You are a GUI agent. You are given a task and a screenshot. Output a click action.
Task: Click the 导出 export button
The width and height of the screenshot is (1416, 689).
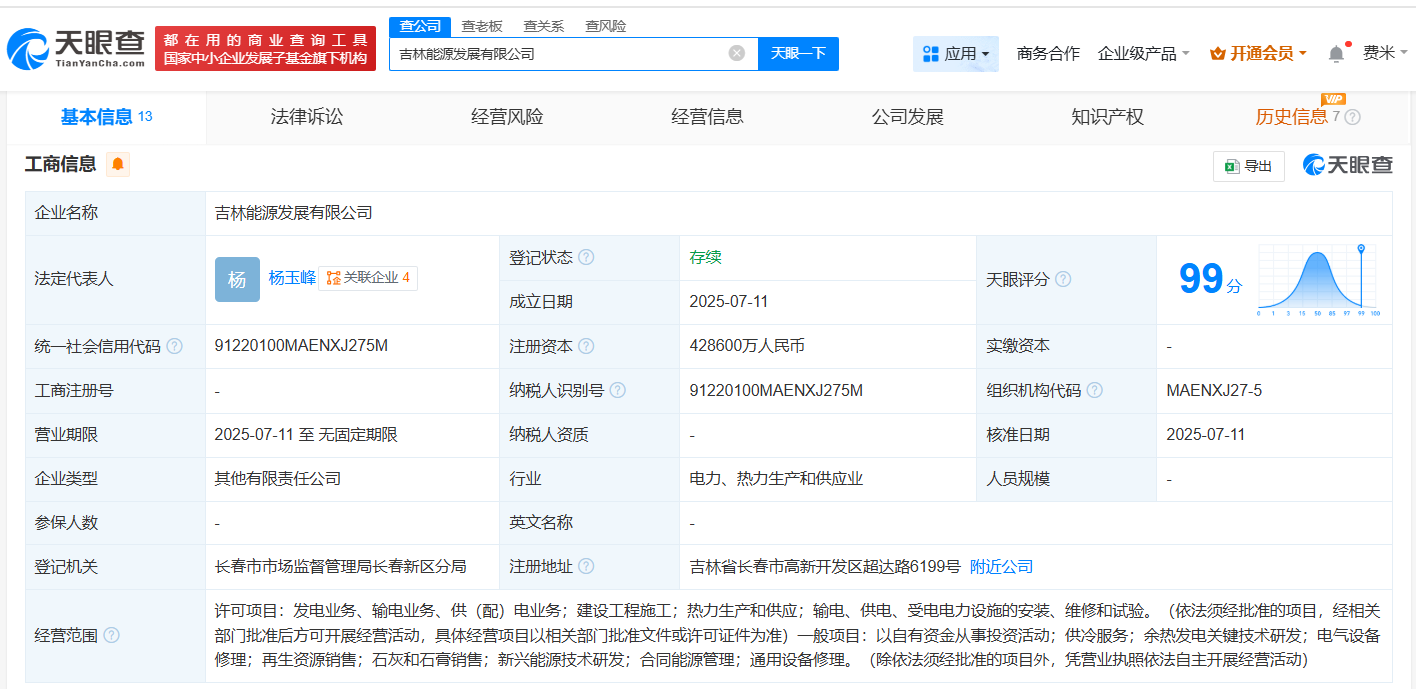[1248, 166]
